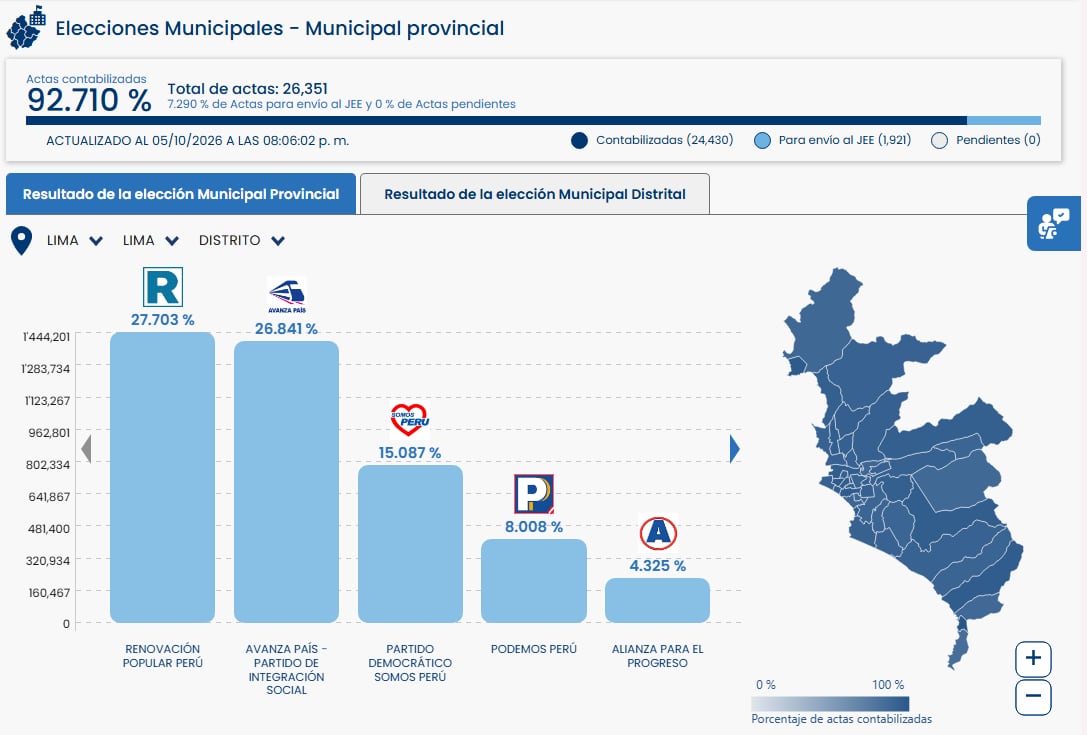
Task: Click the map percentage gradient legend
Action: [830, 703]
